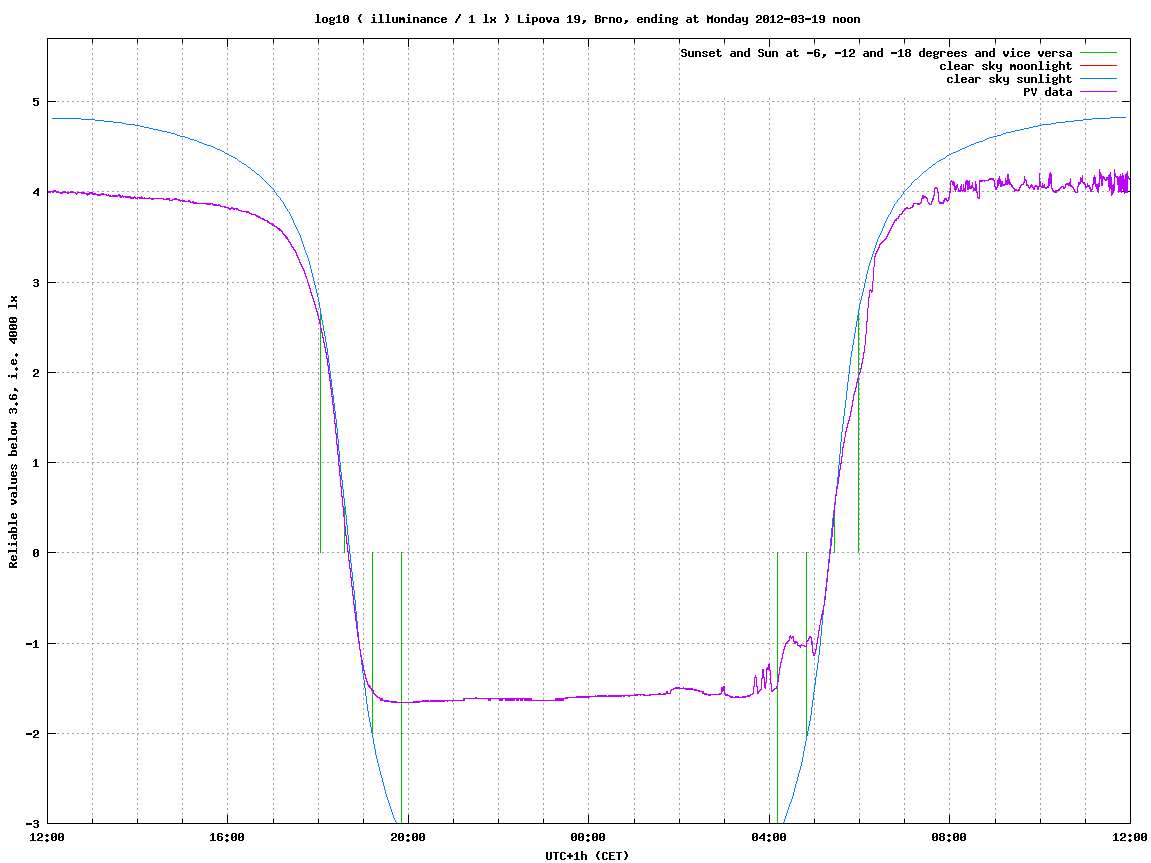
Task: Click the 'PV data' legend label
Action: click(x=1047, y=92)
